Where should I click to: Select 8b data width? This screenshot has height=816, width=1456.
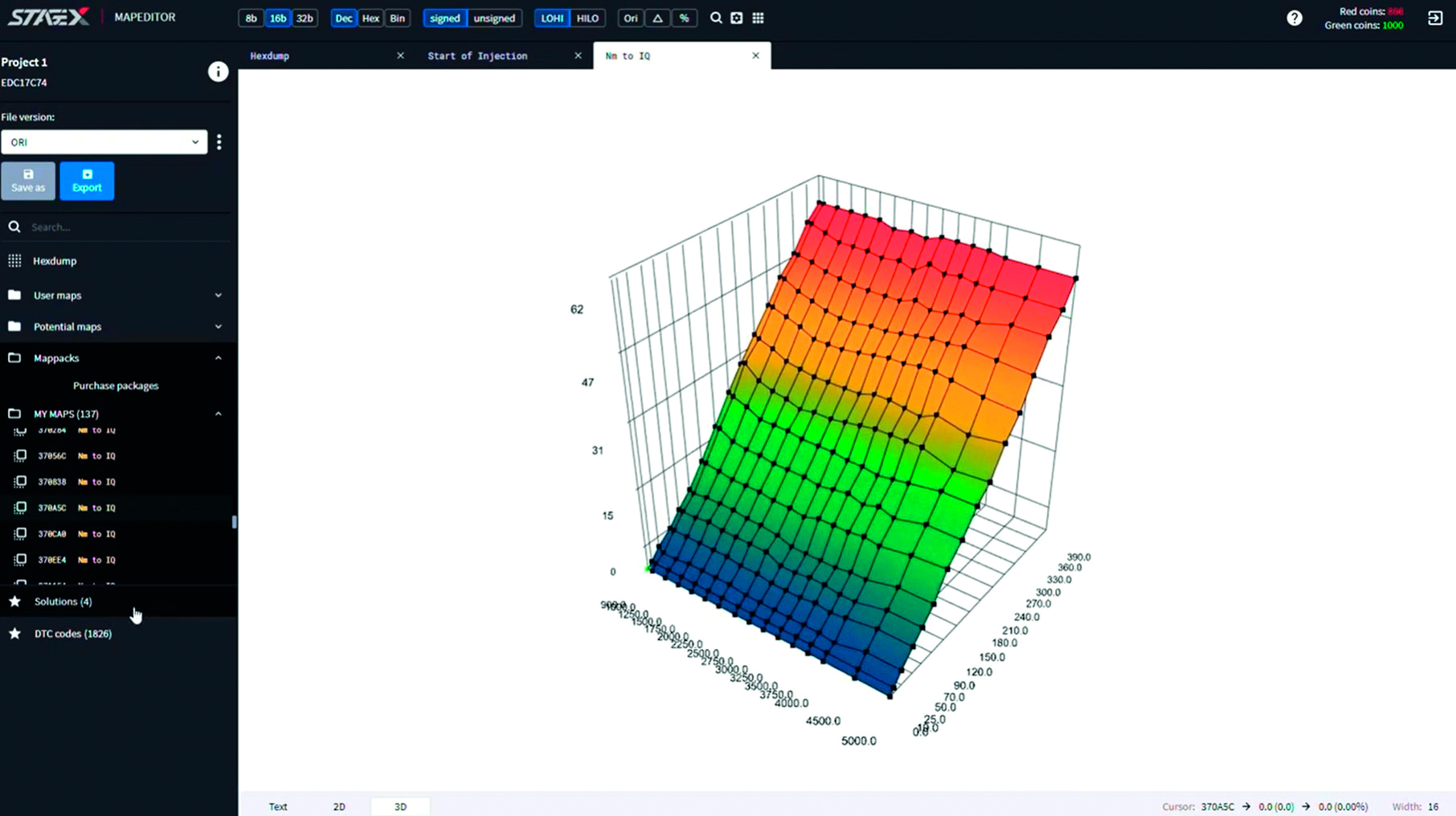point(252,18)
